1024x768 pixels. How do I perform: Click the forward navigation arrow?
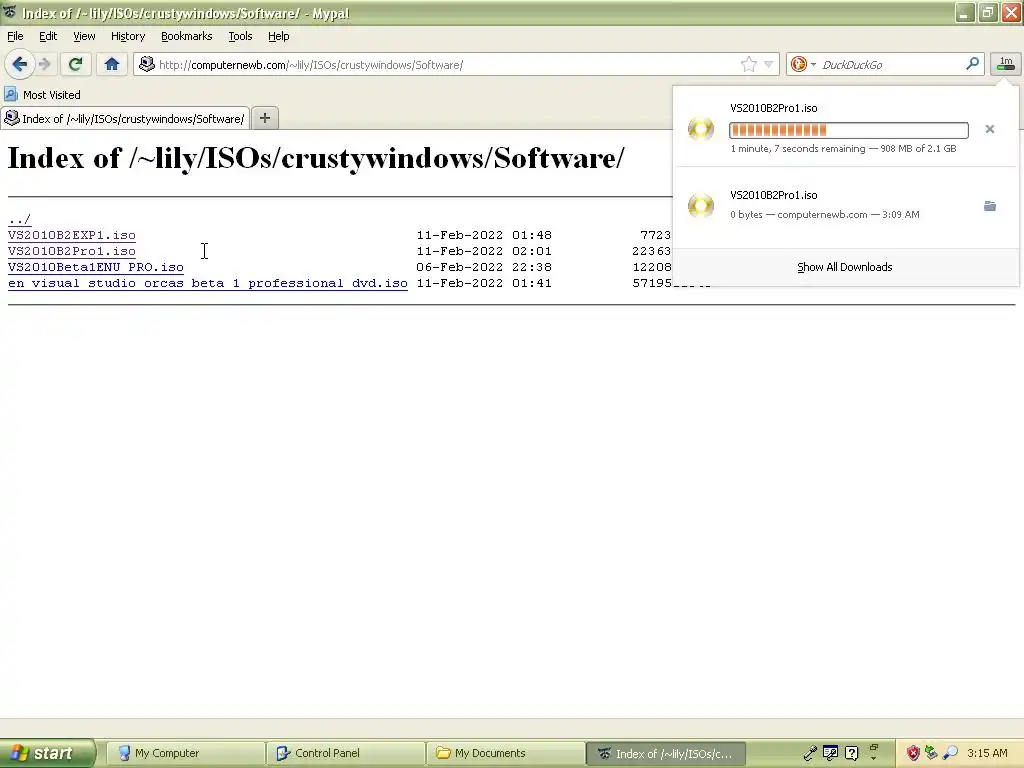pyautogui.click(x=44, y=64)
